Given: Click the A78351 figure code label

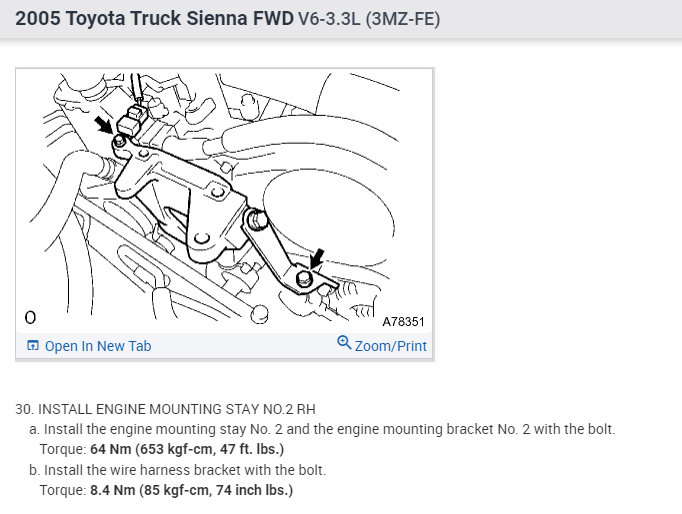Looking at the screenshot, I should coord(403,322).
